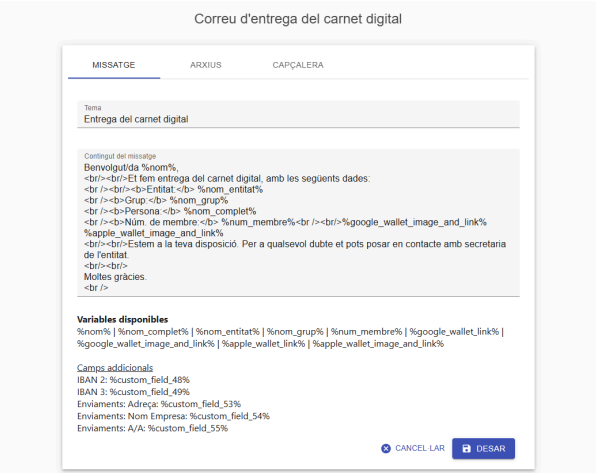The image size is (596, 473).
Task: Click the IBAN 2 custom field line
Action: [x=133, y=380]
